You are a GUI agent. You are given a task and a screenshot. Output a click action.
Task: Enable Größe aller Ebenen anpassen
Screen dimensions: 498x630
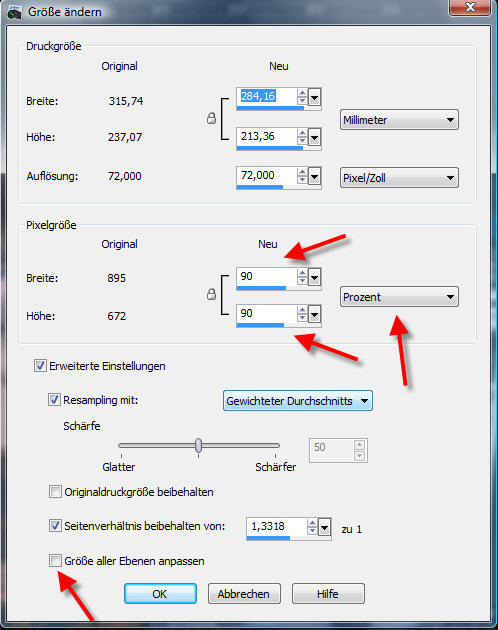pos(55,560)
